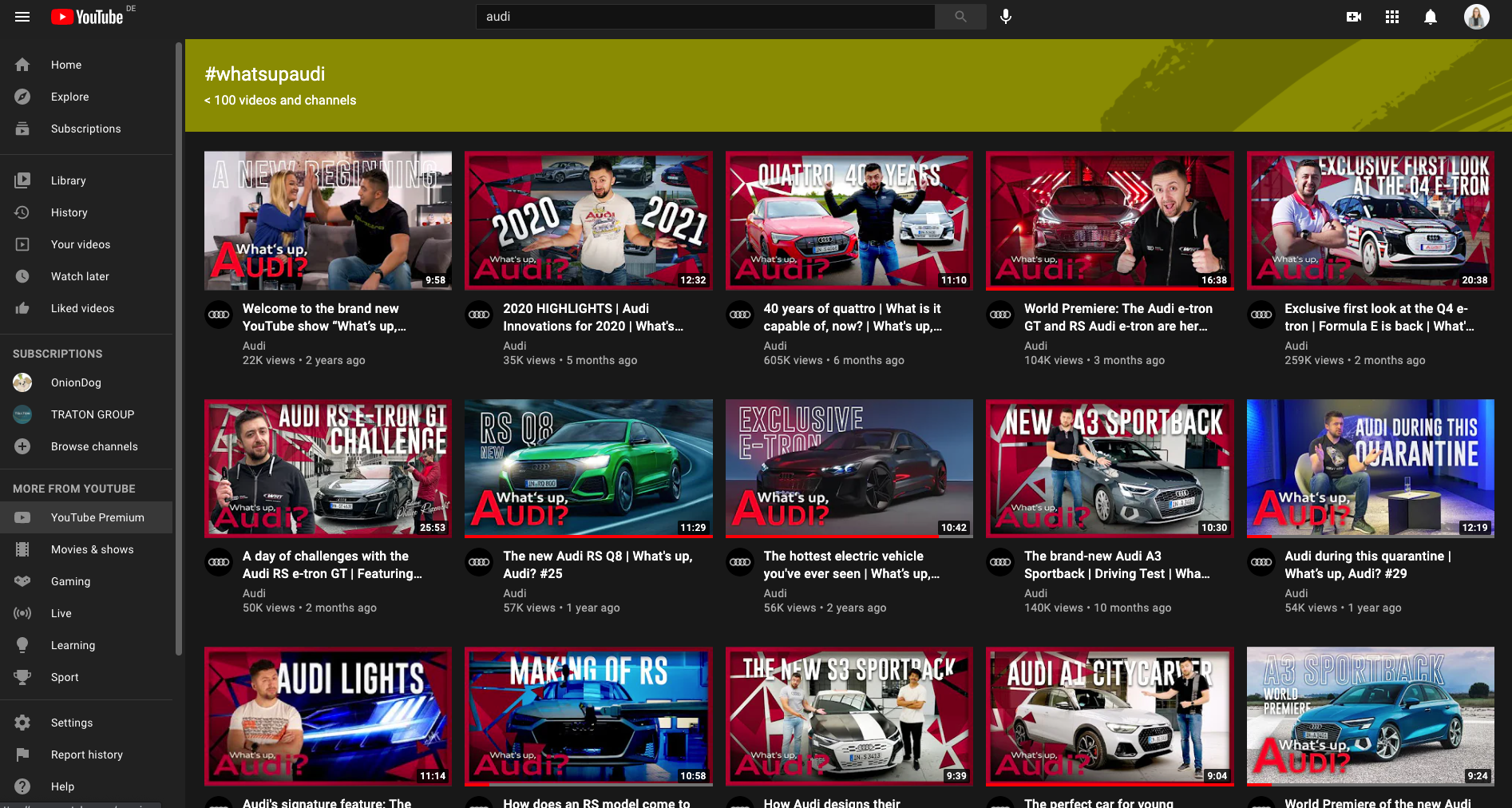Click the Settings gear icon
The width and height of the screenshot is (1512, 808).
[x=22, y=723]
